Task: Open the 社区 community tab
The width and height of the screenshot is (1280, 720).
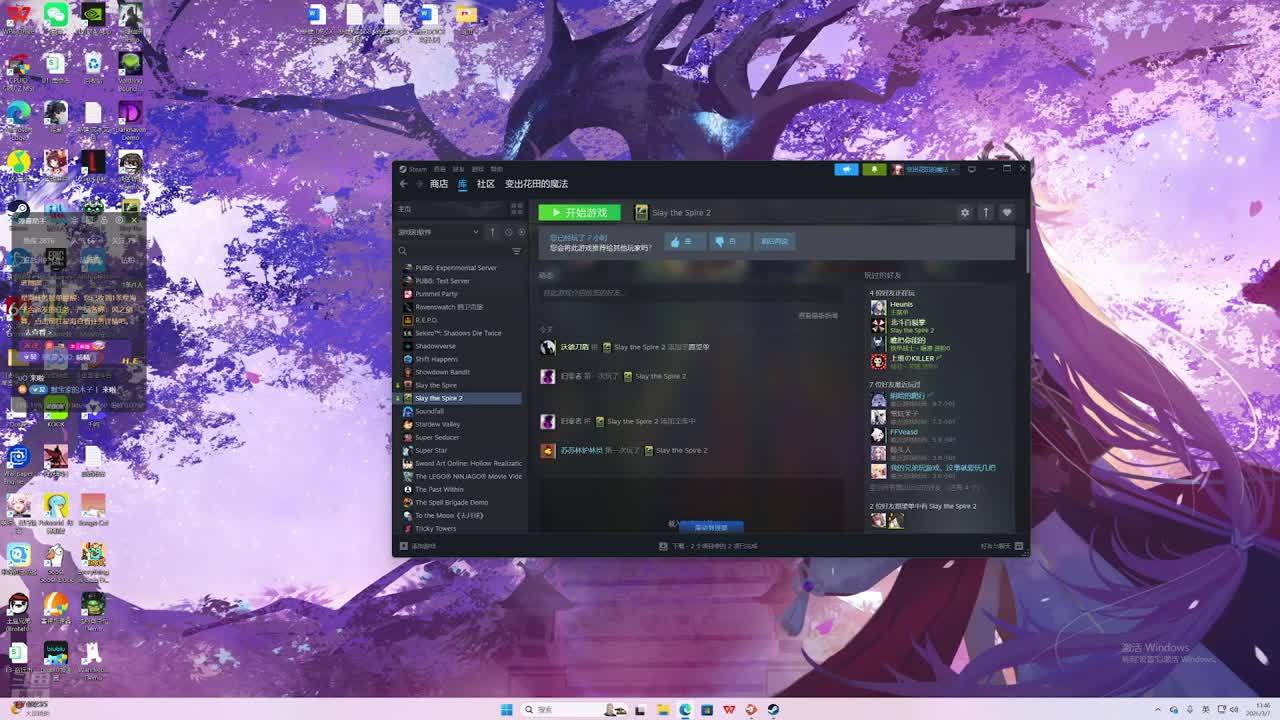Action: tap(486, 184)
